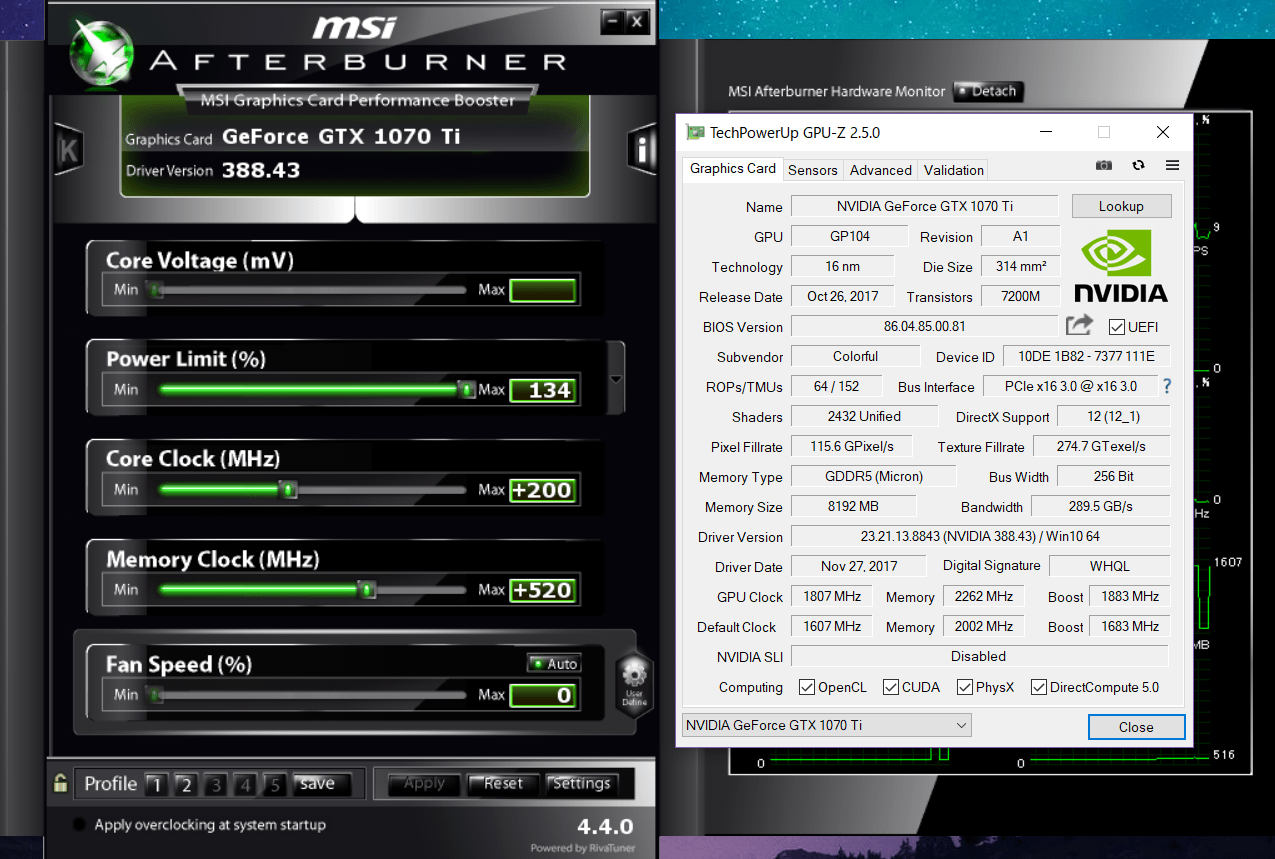Click the Driver Version field in GPU-Z
The width and height of the screenshot is (1275, 859).
pyautogui.click(x=980, y=536)
